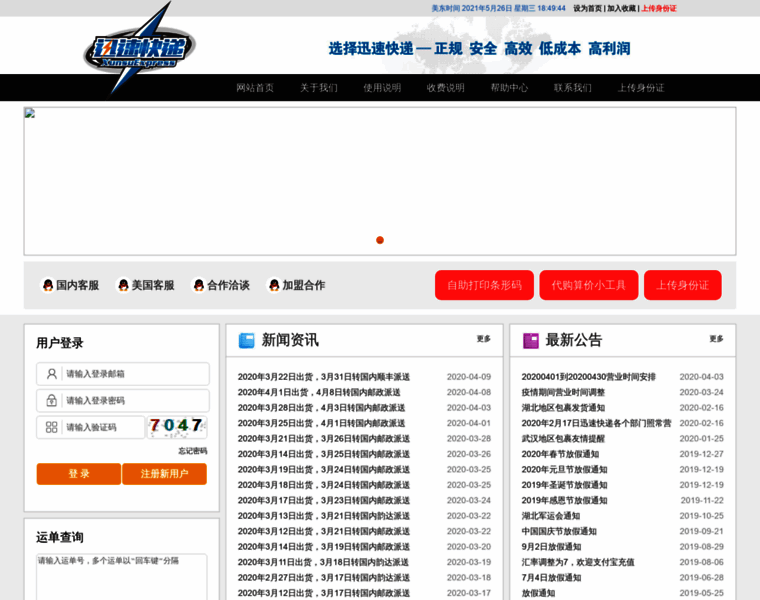Click 加入收藏 link at top
Viewport: 760px width, 600px height.
click(621, 8)
